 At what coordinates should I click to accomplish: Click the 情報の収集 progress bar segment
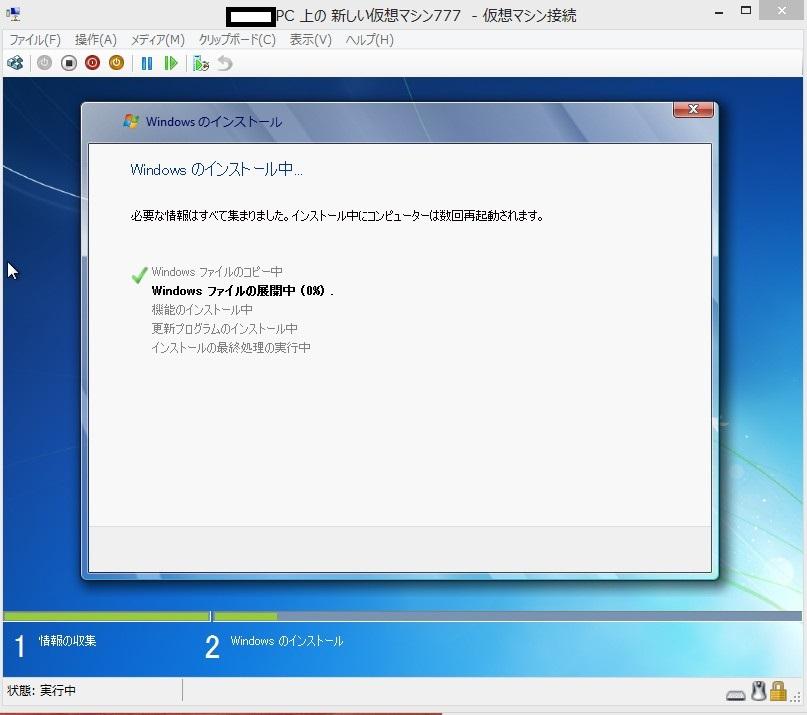(x=106, y=616)
